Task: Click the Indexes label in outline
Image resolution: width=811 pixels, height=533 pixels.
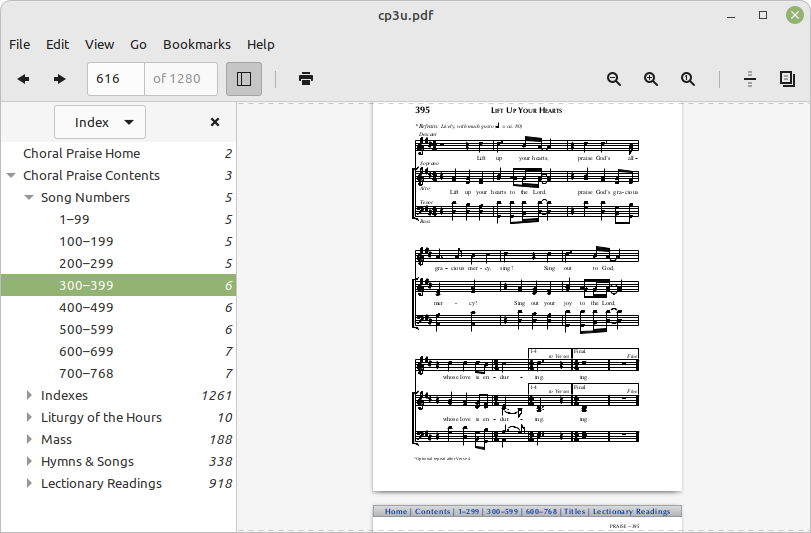Action: (64, 395)
